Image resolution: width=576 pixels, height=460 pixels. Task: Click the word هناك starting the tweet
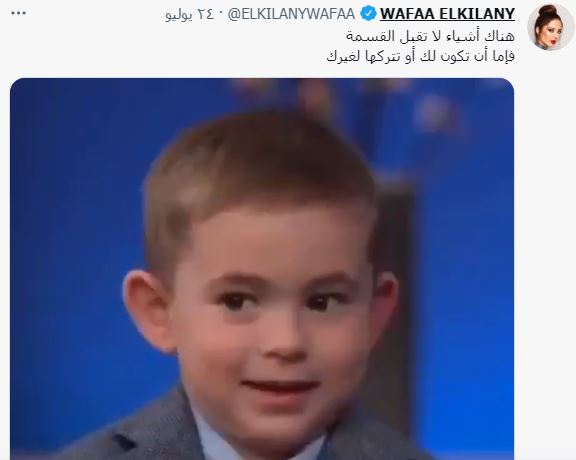click(502, 36)
